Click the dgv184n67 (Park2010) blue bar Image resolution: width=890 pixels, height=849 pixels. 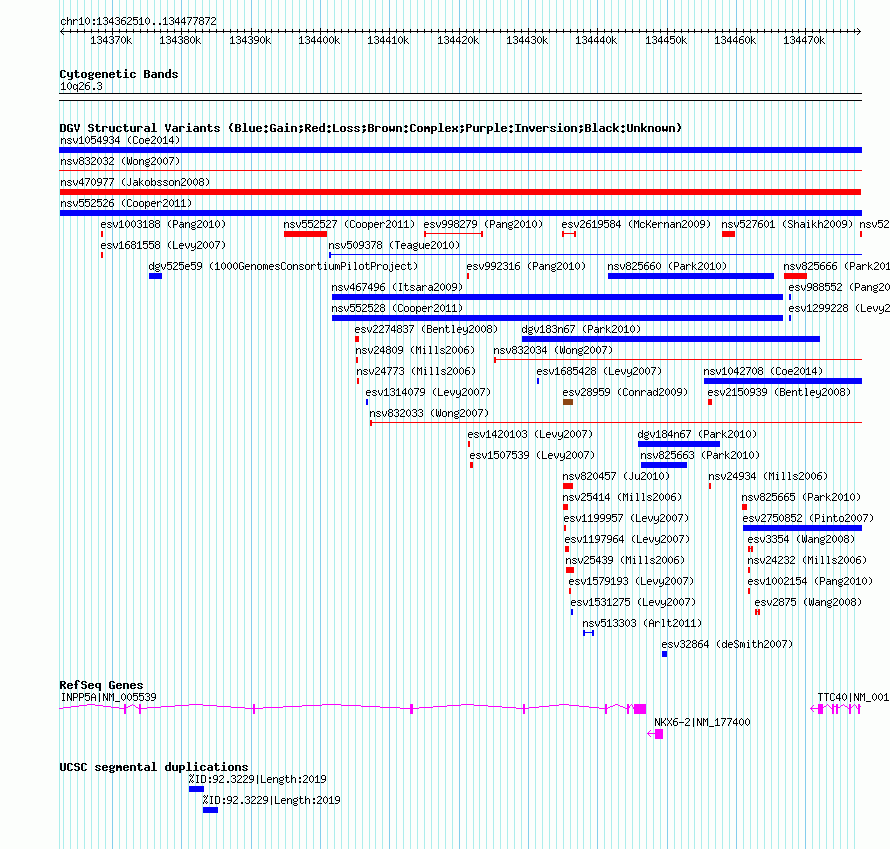(x=679, y=444)
